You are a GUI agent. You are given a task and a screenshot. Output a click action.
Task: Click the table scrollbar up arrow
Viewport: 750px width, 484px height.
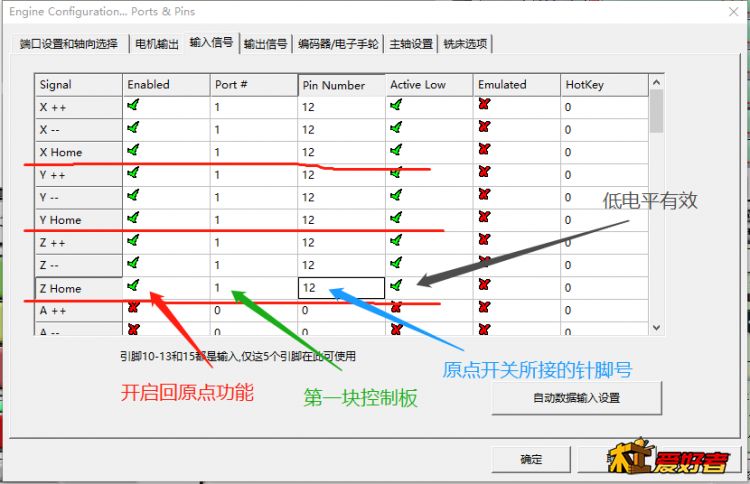point(656,82)
